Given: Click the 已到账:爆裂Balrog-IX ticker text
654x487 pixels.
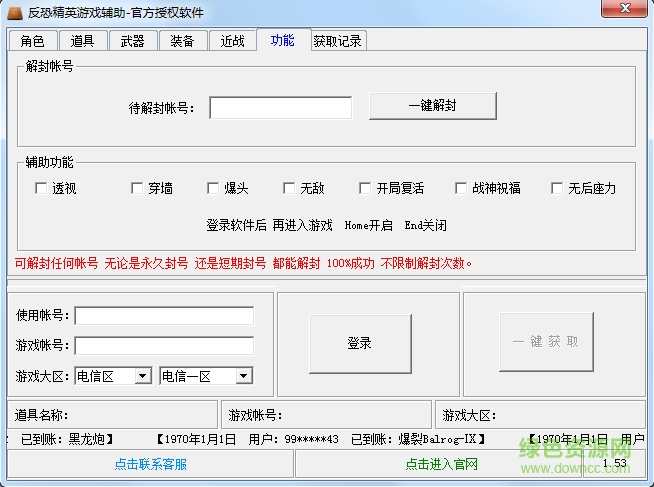Looking at the screenshot, I should 418,439.
